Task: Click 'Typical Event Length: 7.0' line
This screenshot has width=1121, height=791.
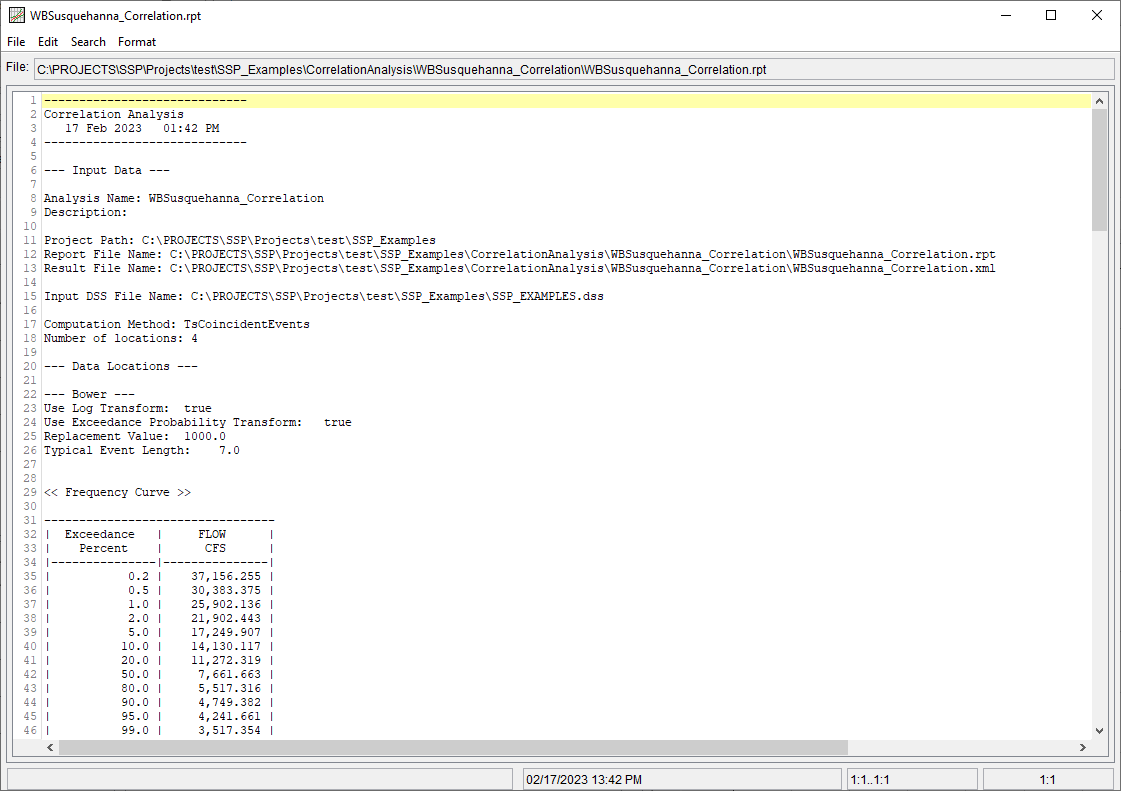Action: pos(142,451)
